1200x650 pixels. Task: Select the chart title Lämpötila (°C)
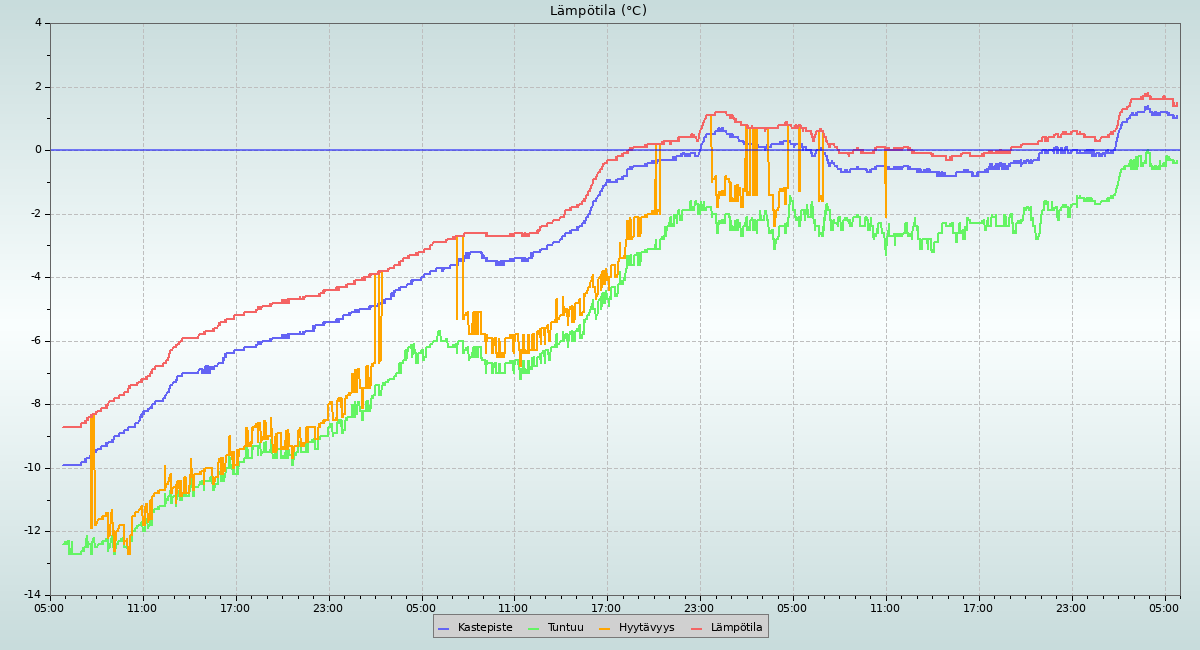click(x=598, y=11)
